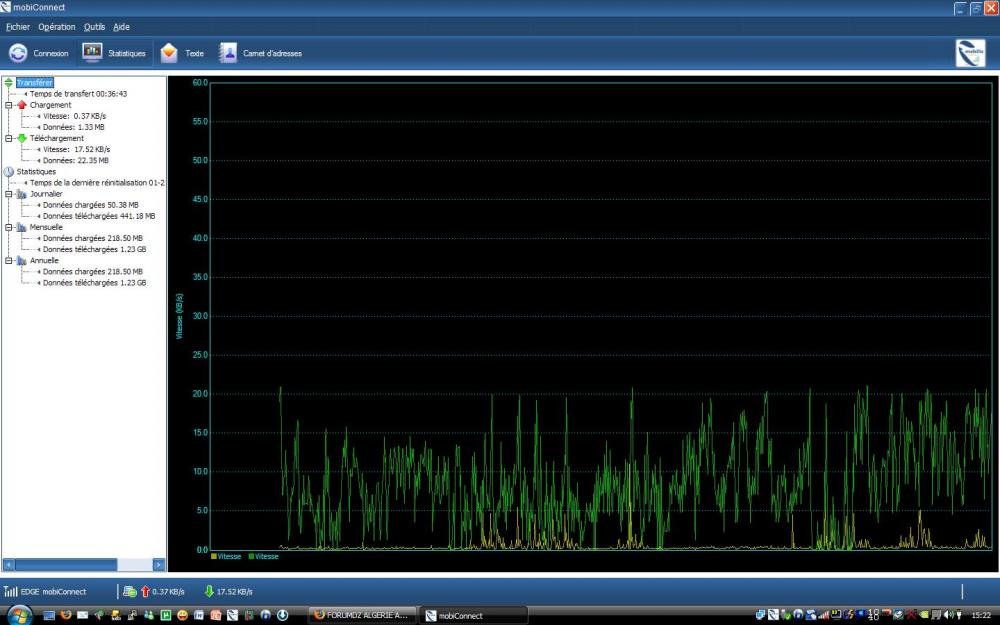Click the Windows Start orb

click(x=20, y=614)
